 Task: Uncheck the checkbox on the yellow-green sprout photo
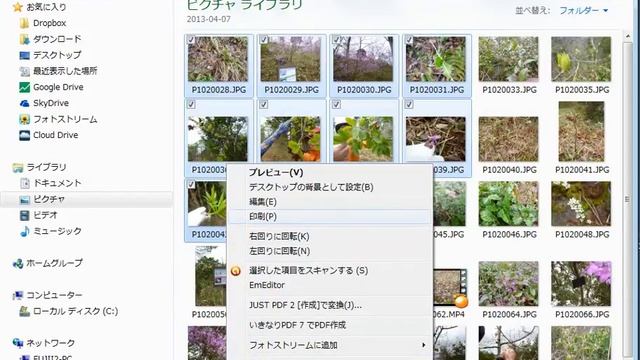191,184
